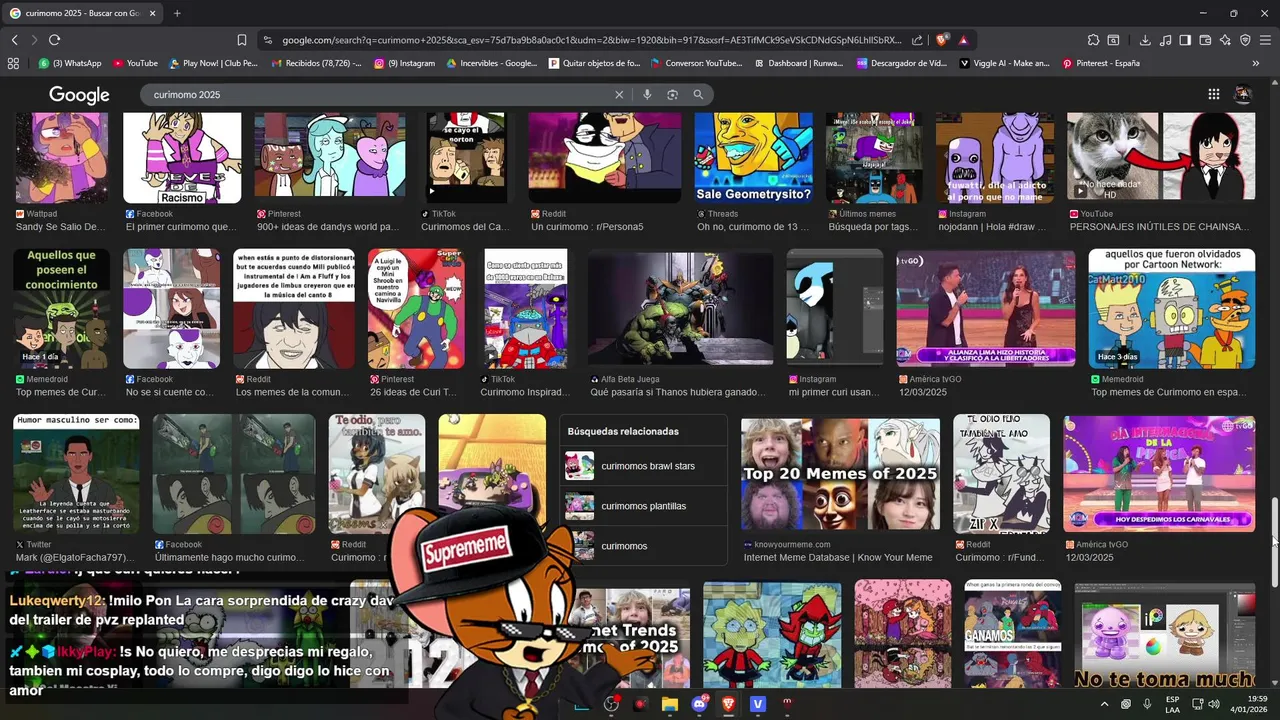Clear the Google search box with X
Screen dimensions: 1280x720
tap(619, 94)
